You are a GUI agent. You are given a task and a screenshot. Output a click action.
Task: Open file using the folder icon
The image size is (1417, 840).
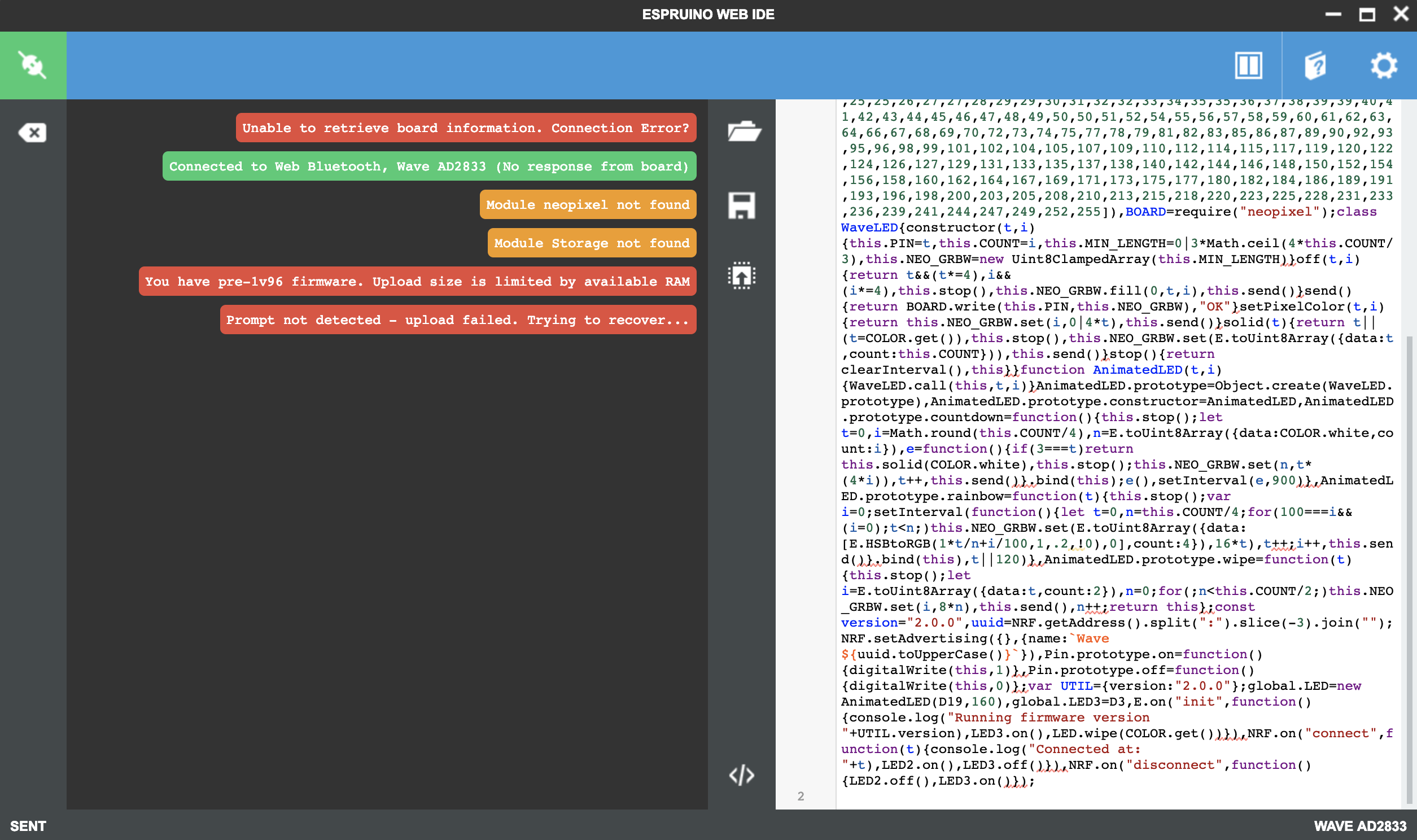click(743, 132)
